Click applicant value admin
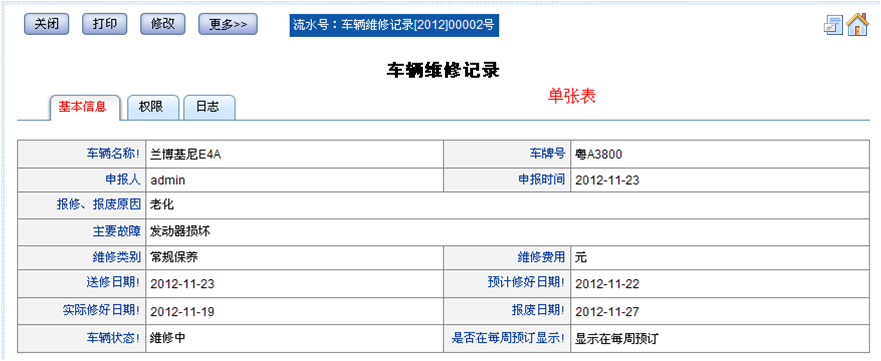 [167, 180]
